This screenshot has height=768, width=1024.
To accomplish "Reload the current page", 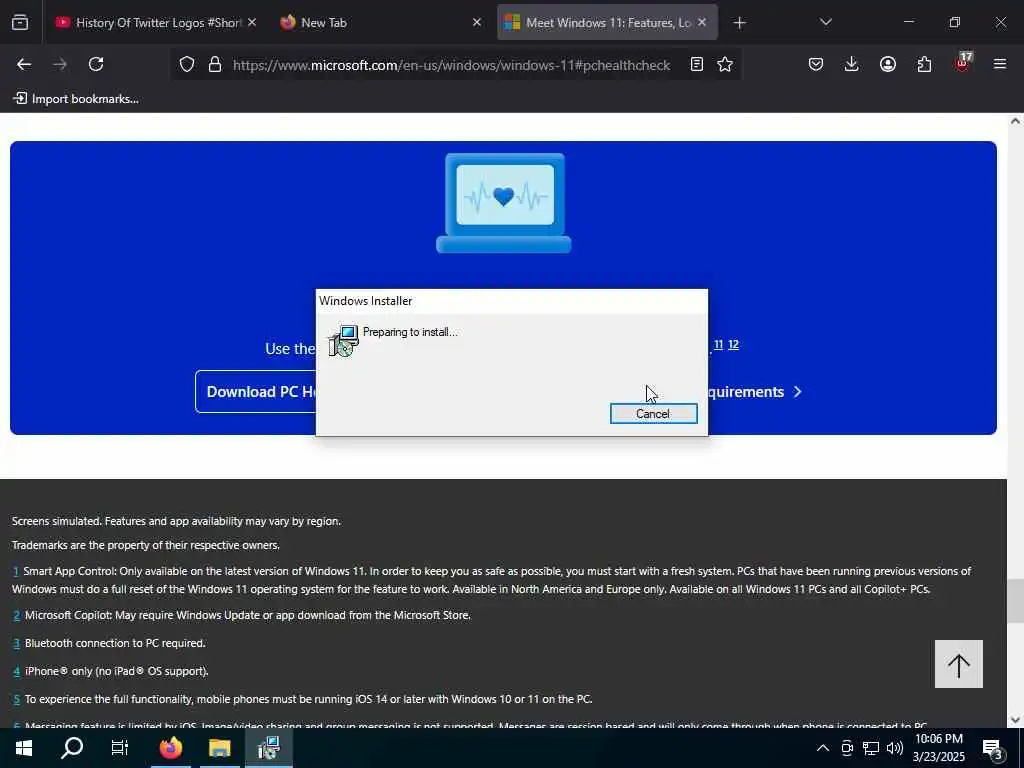I will coord(96,64).
